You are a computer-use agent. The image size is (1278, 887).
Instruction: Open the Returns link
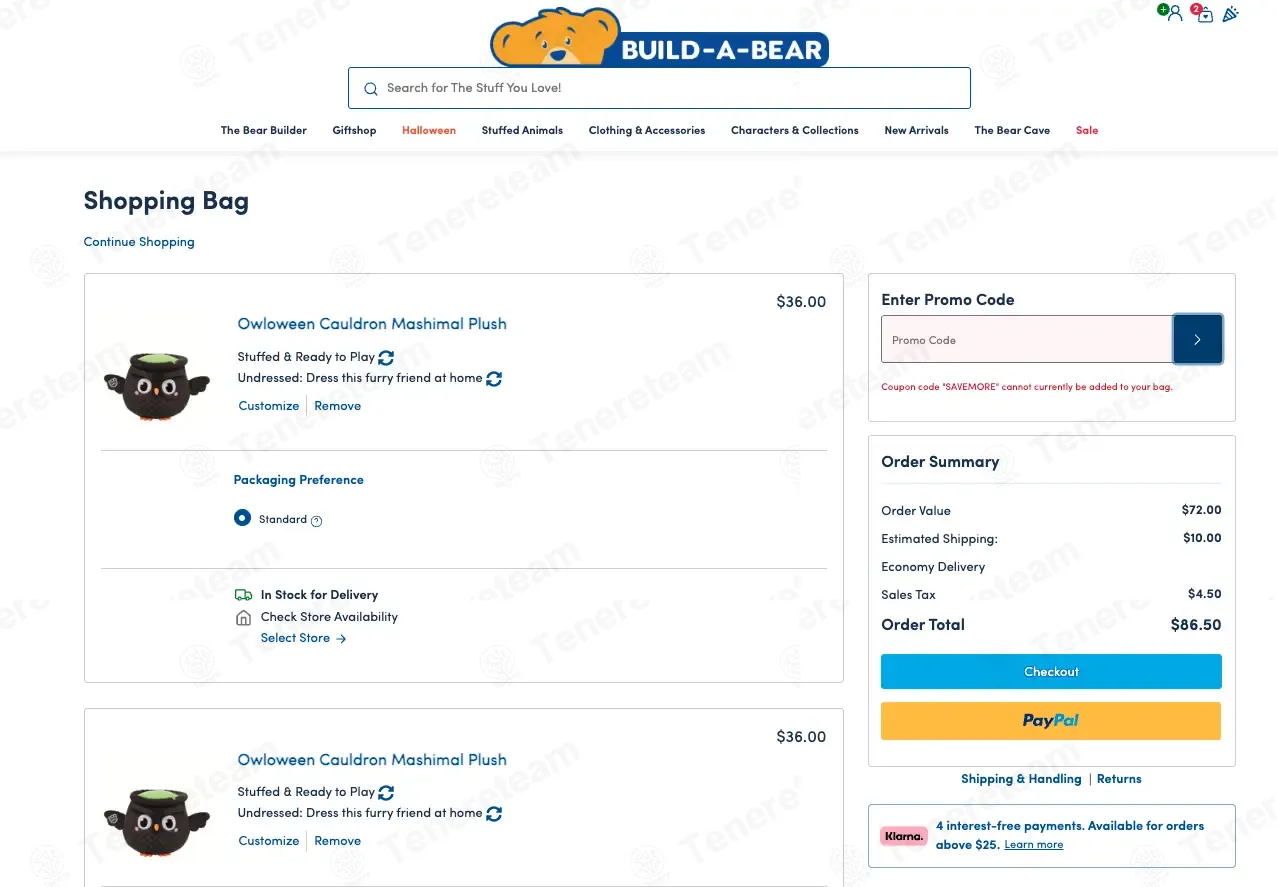1119,779
